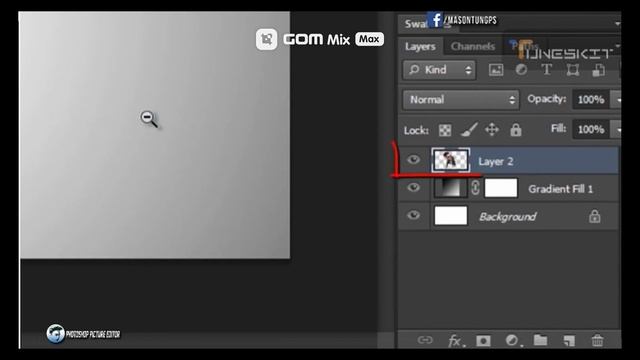The height and width of the screenshot is (360, 640).
Task: Select Gradient Fill 1 layer name
Action: coord(560,189)
